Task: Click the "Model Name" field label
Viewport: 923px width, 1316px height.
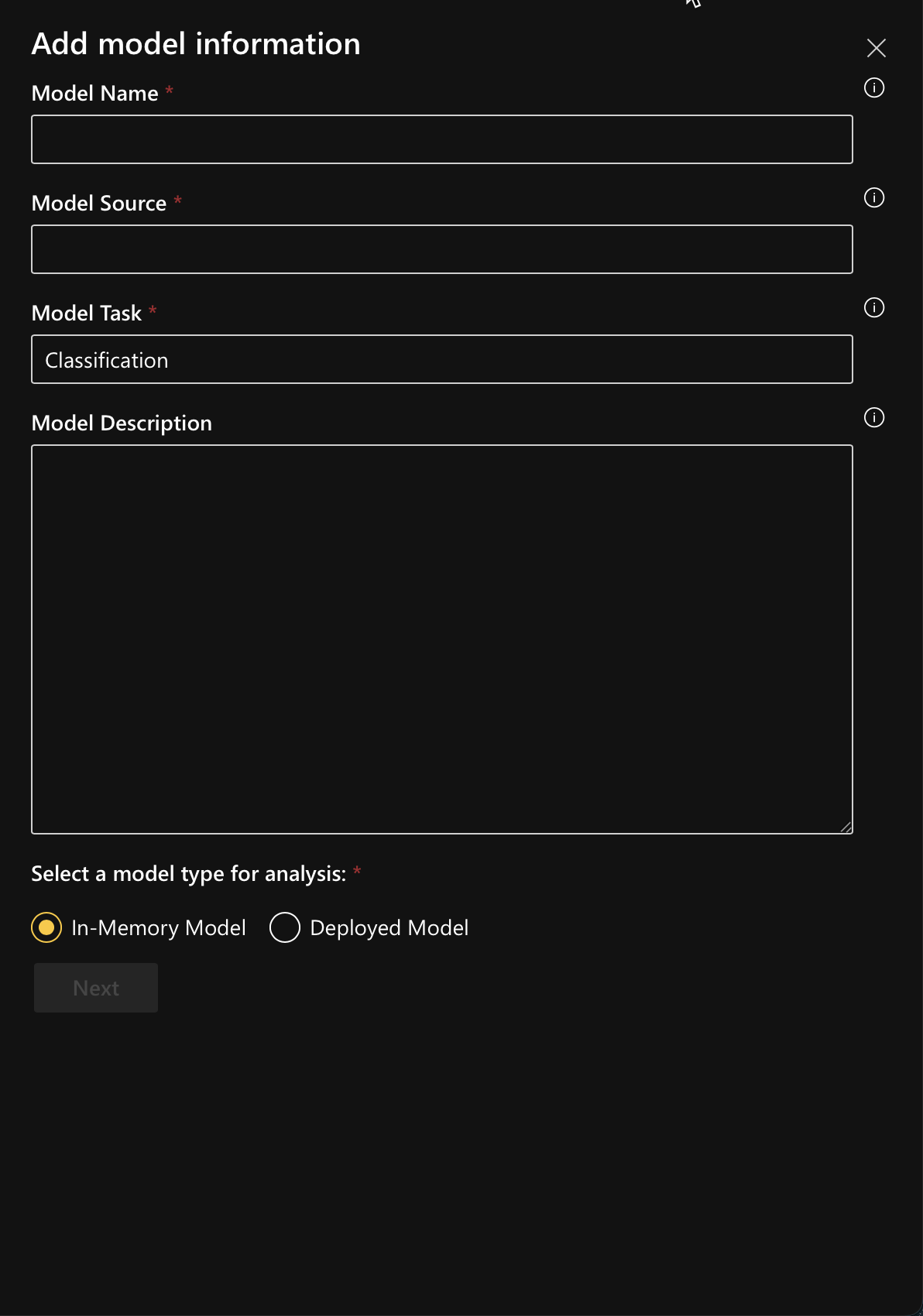Action: pos(94,94)
